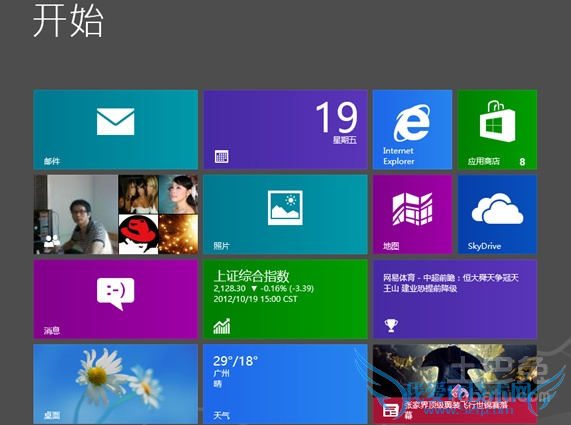Click the 上证综合指数 heading

click(251, 276)
